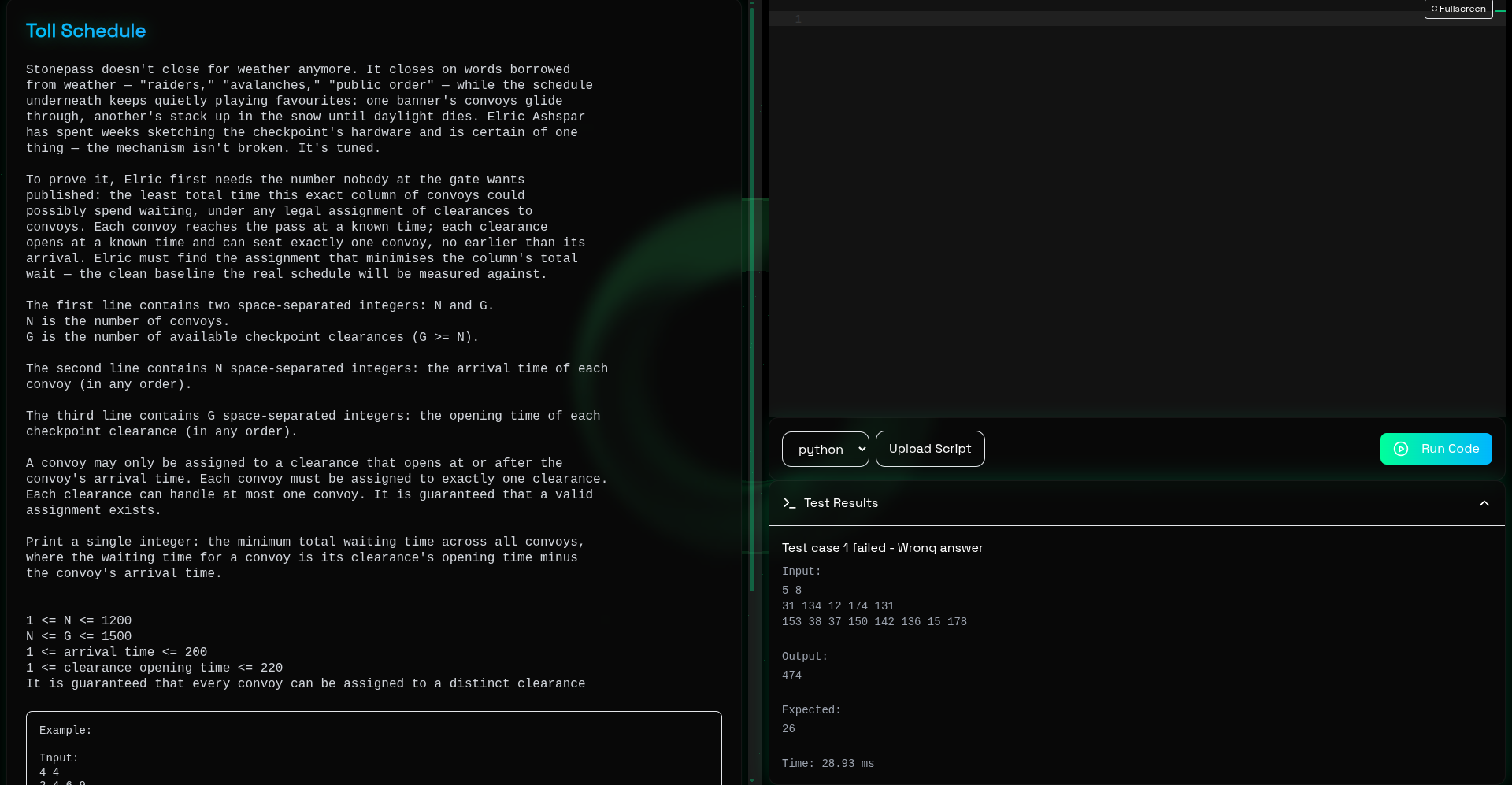The width and height of the screenshot is (1512, 785).
Task: Open the python language dropdown
Action: click(x=825, y=449)
